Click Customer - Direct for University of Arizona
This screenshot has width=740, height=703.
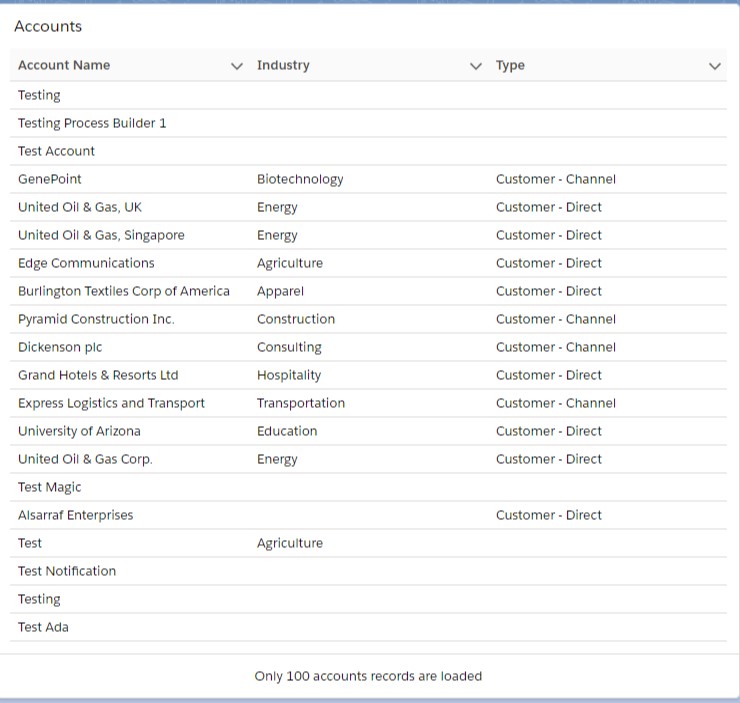549,431
